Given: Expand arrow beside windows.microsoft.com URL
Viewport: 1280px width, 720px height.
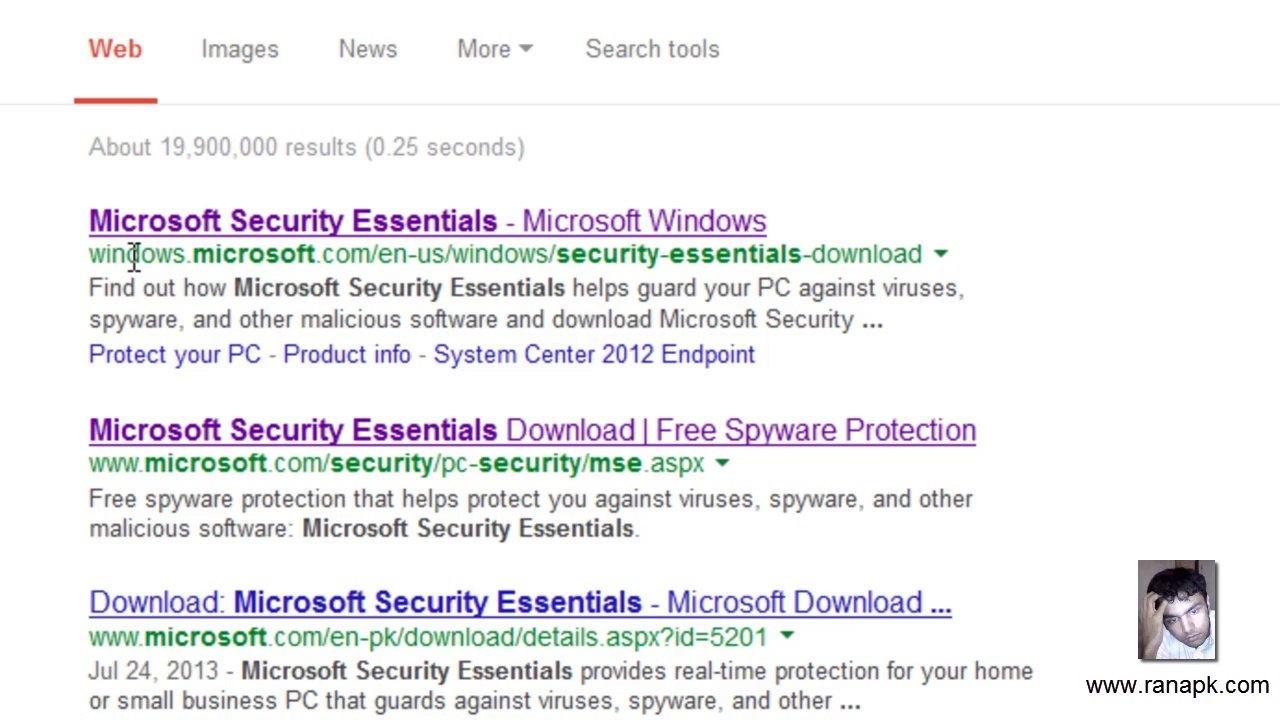Looking at the screenshot, I should [940, 254].
